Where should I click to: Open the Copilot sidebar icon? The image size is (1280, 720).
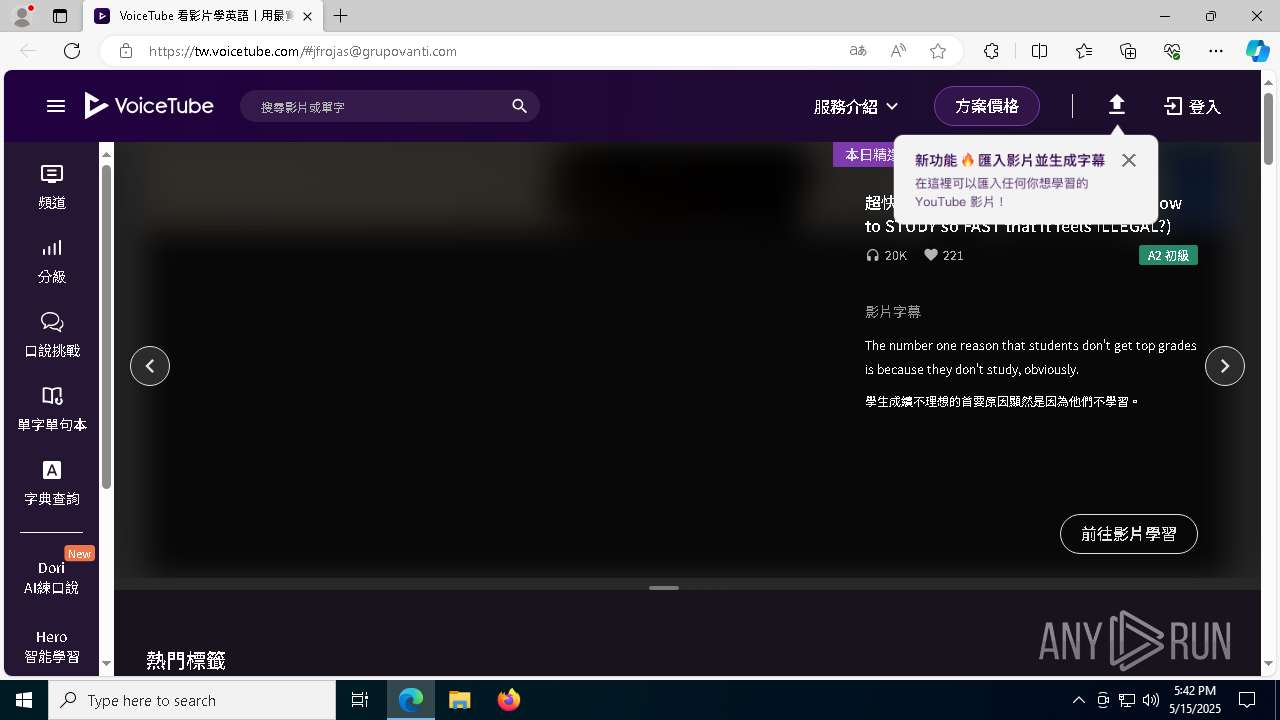pos(1257,51)
